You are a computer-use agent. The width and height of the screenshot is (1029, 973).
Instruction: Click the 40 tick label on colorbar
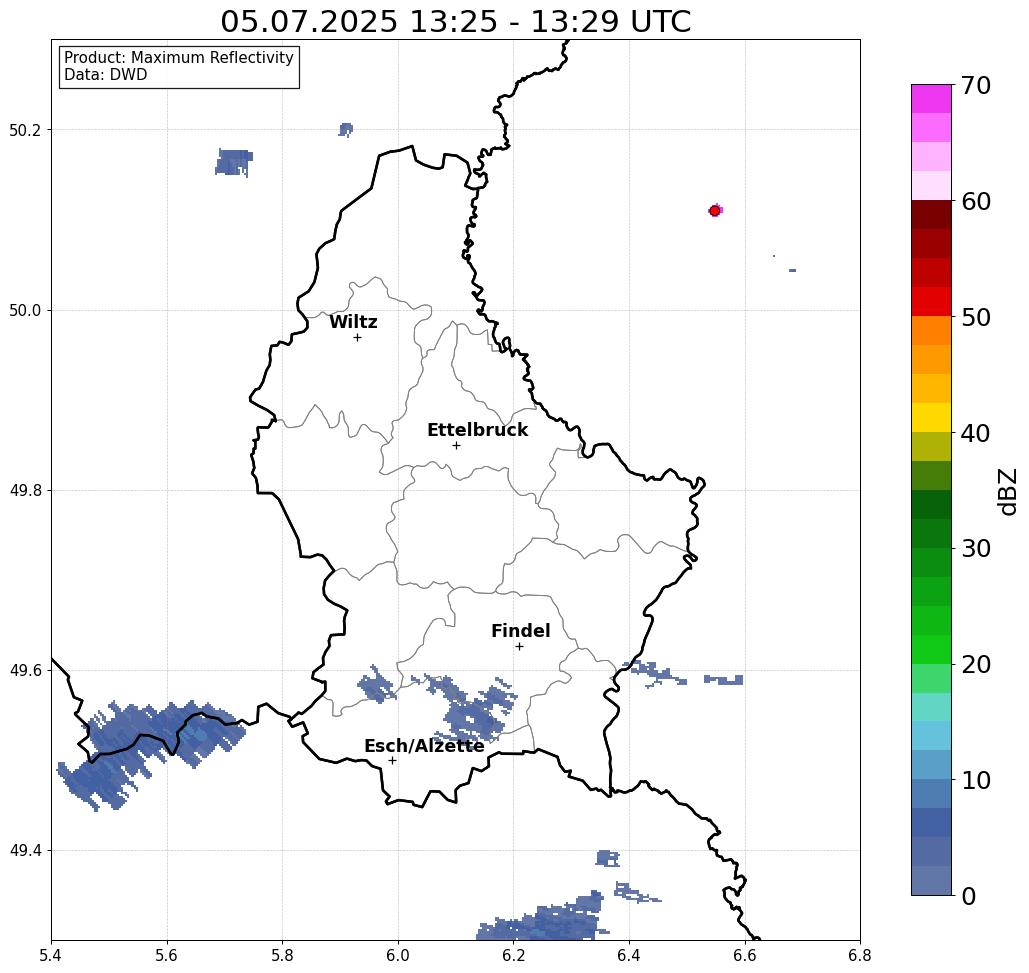pos(976,433)
